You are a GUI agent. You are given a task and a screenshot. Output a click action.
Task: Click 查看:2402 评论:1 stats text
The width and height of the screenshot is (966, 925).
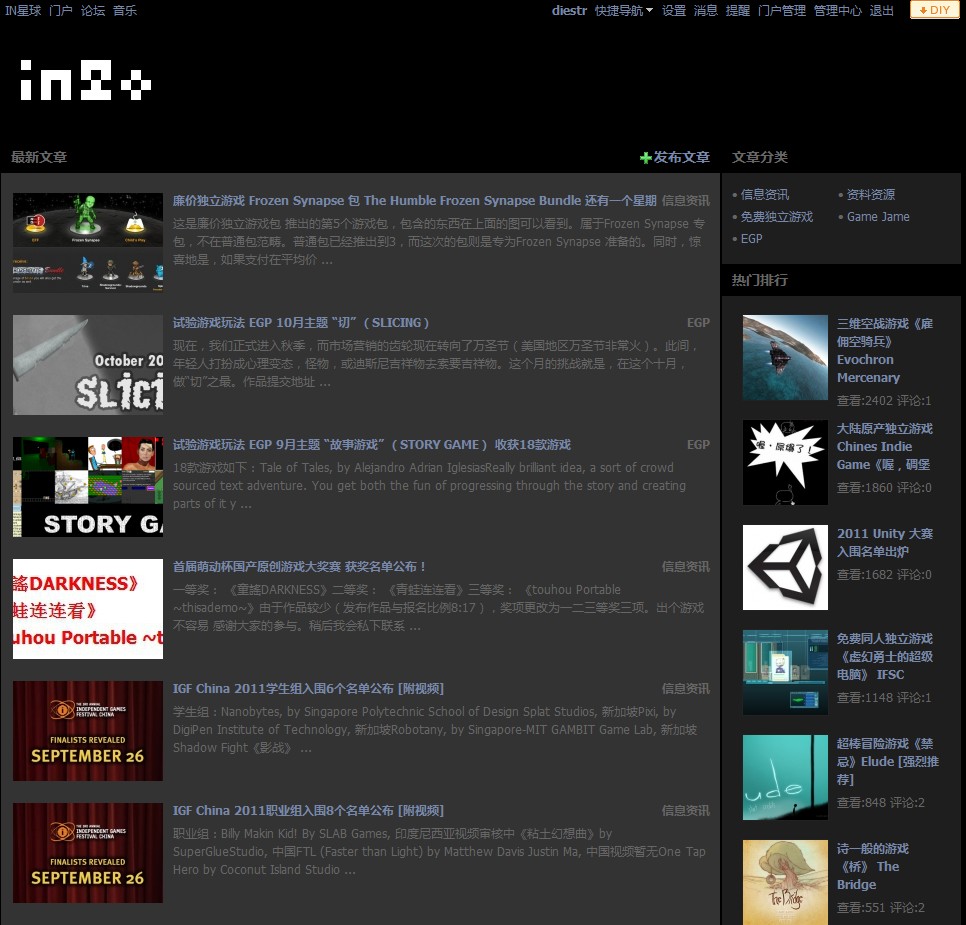[884, 401]
